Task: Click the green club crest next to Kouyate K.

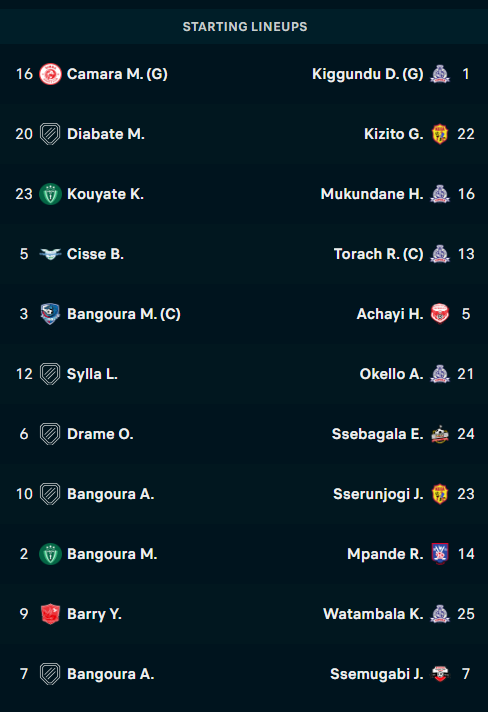Action: [50, 194]
